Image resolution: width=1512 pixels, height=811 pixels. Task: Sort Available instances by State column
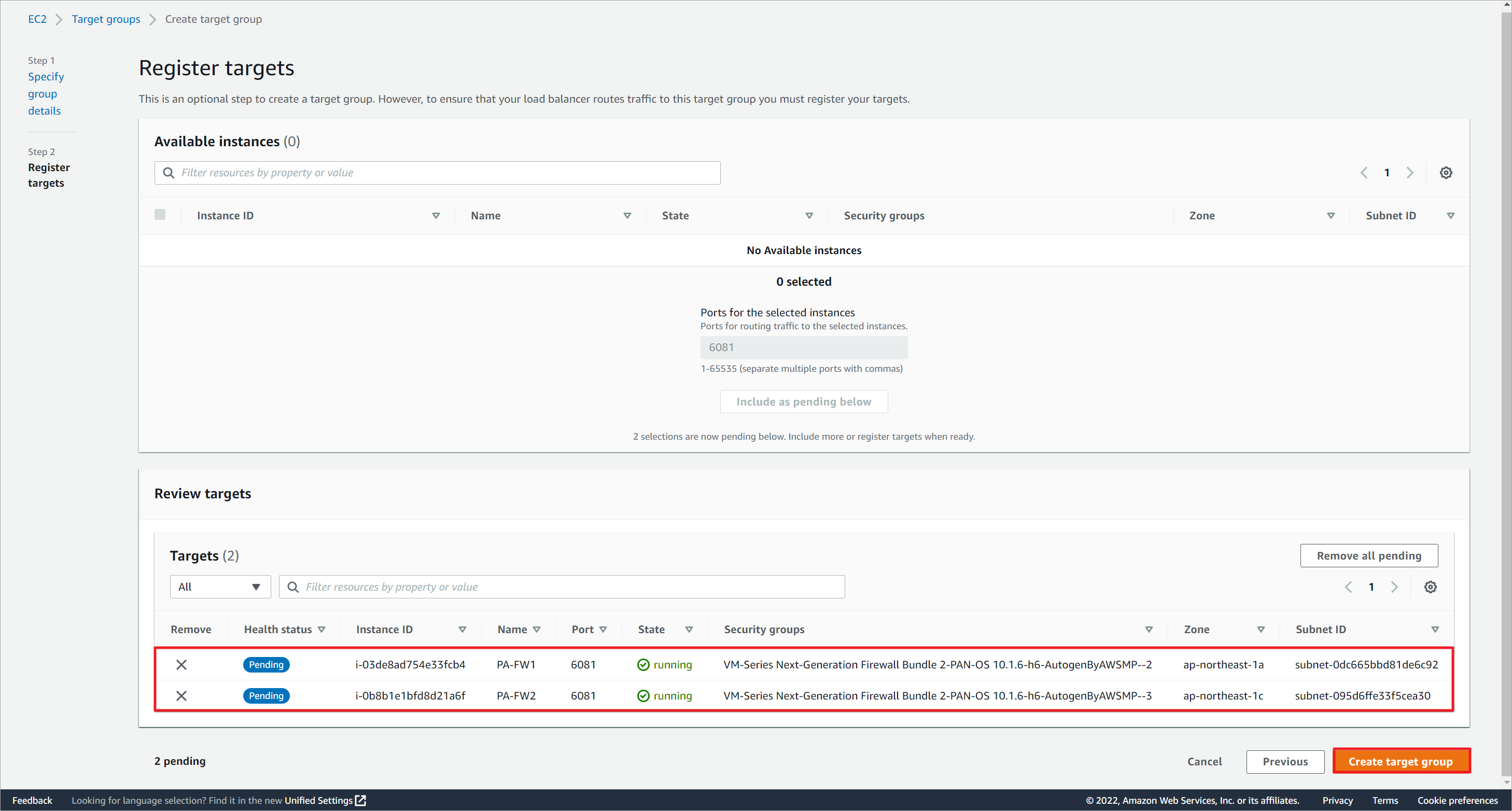click(809, 215)
